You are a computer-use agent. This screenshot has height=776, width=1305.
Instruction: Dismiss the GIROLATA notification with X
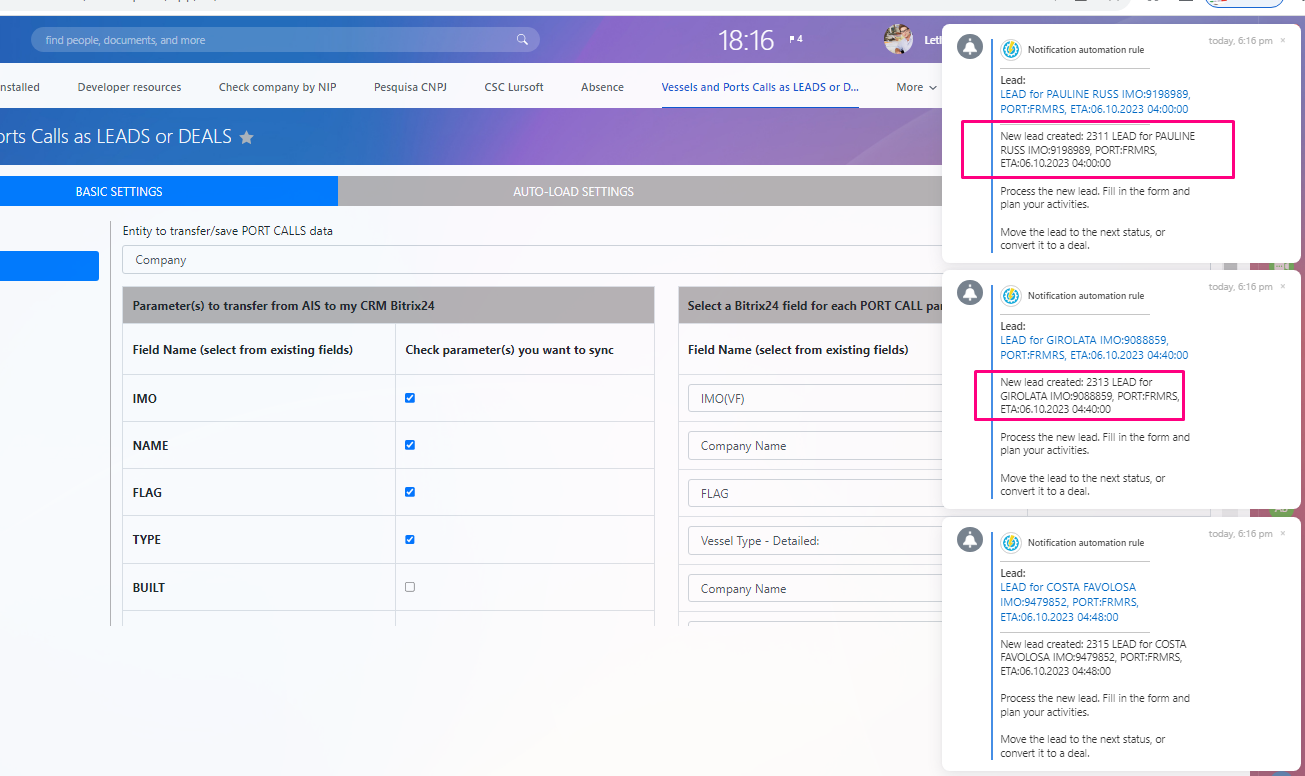click(1283, 286)
